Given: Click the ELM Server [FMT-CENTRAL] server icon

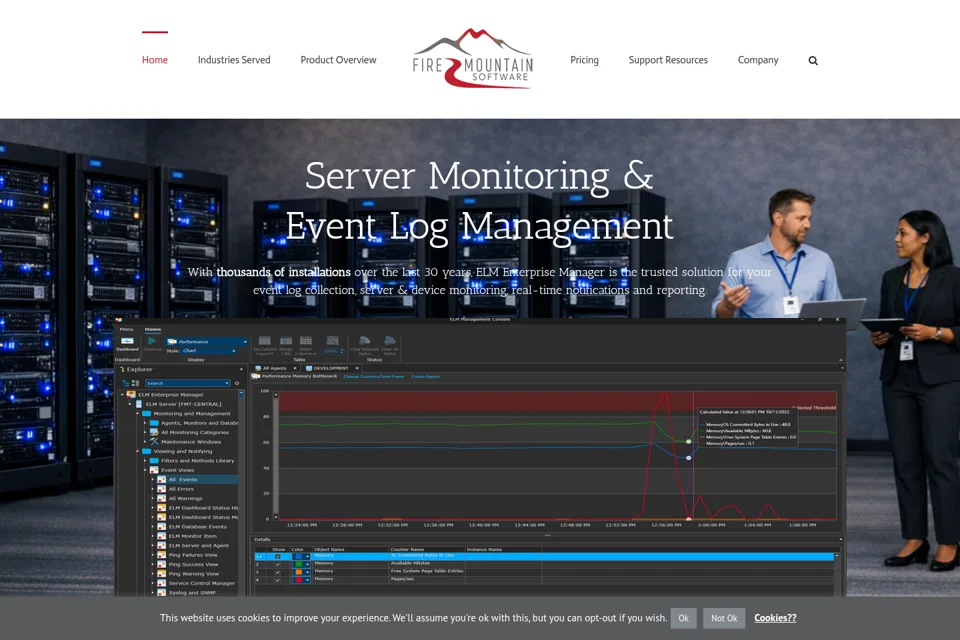Looking at the screenshot, I should click(x=139, y=404).
